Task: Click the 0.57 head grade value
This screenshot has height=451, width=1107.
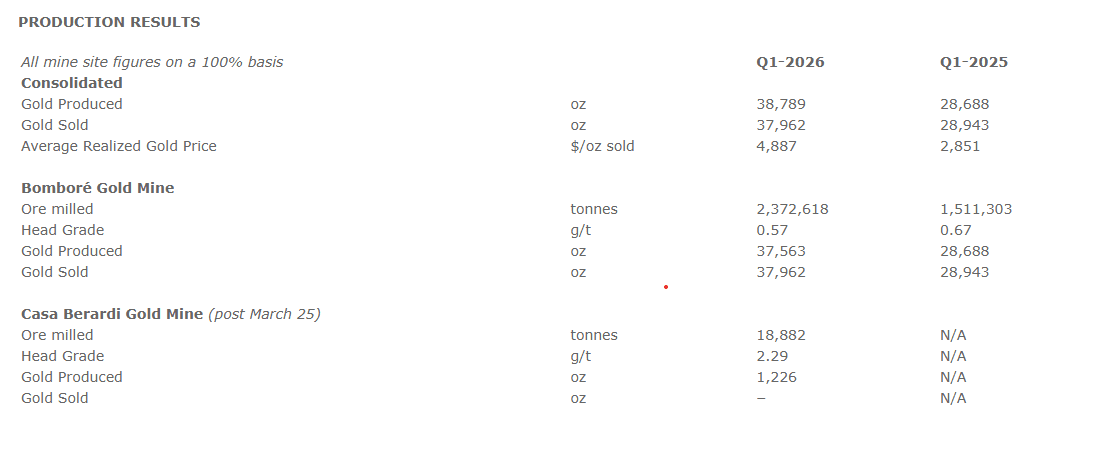Action: (x=772, y=230)
